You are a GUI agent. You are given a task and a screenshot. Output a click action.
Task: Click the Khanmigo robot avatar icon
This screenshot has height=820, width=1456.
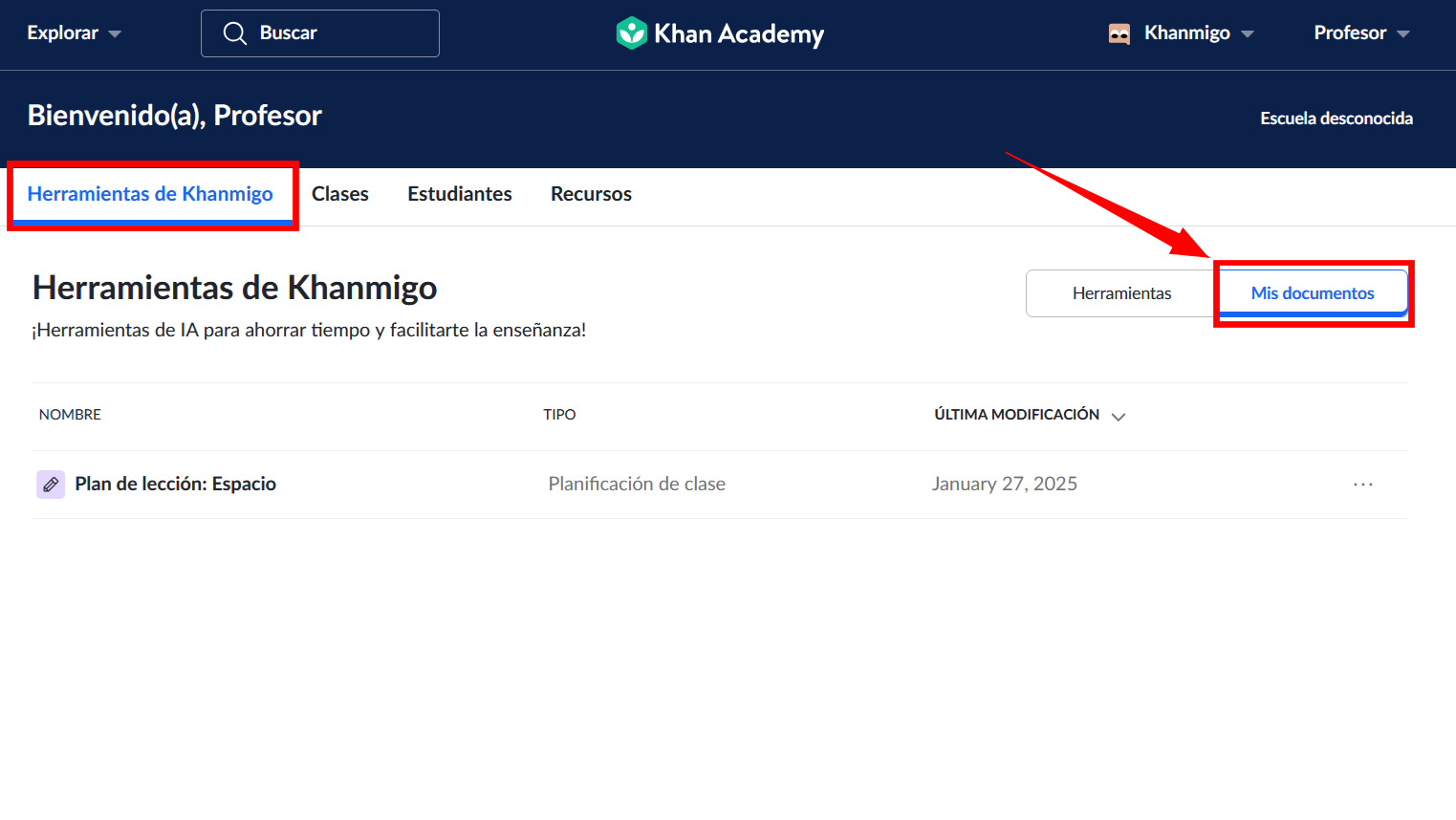1119,33
